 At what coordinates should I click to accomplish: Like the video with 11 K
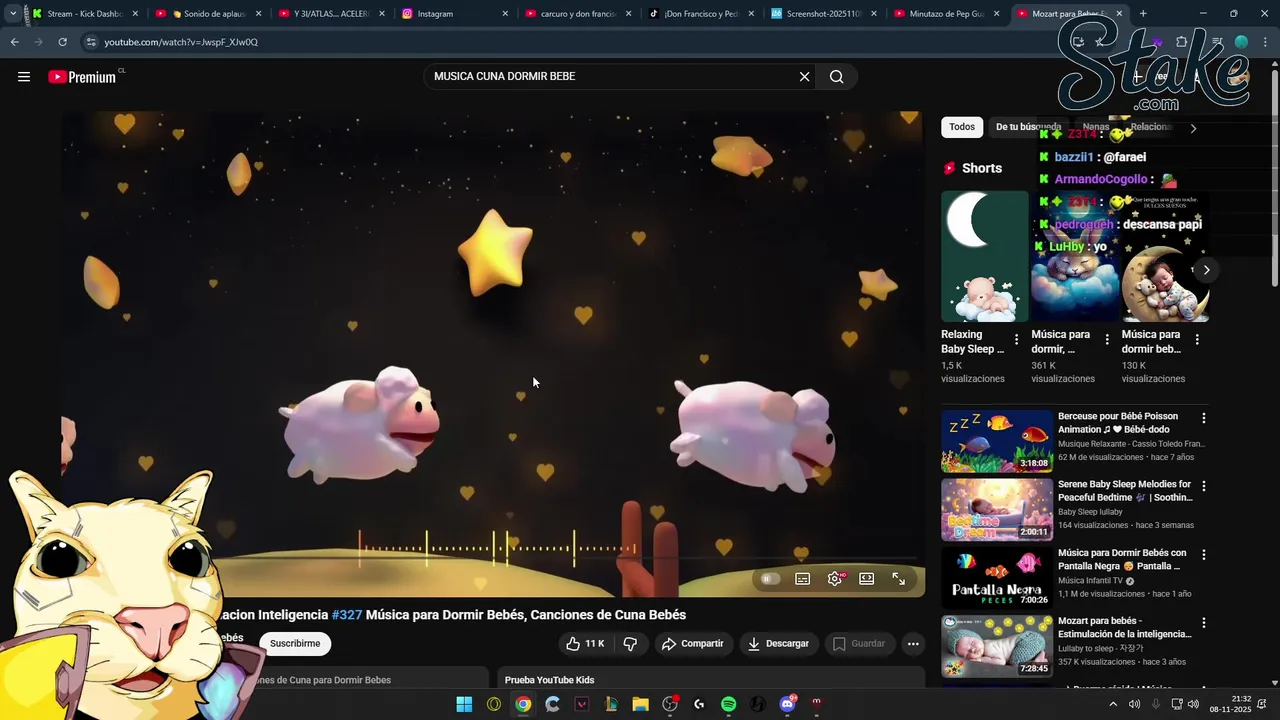(x=586, y=644)
